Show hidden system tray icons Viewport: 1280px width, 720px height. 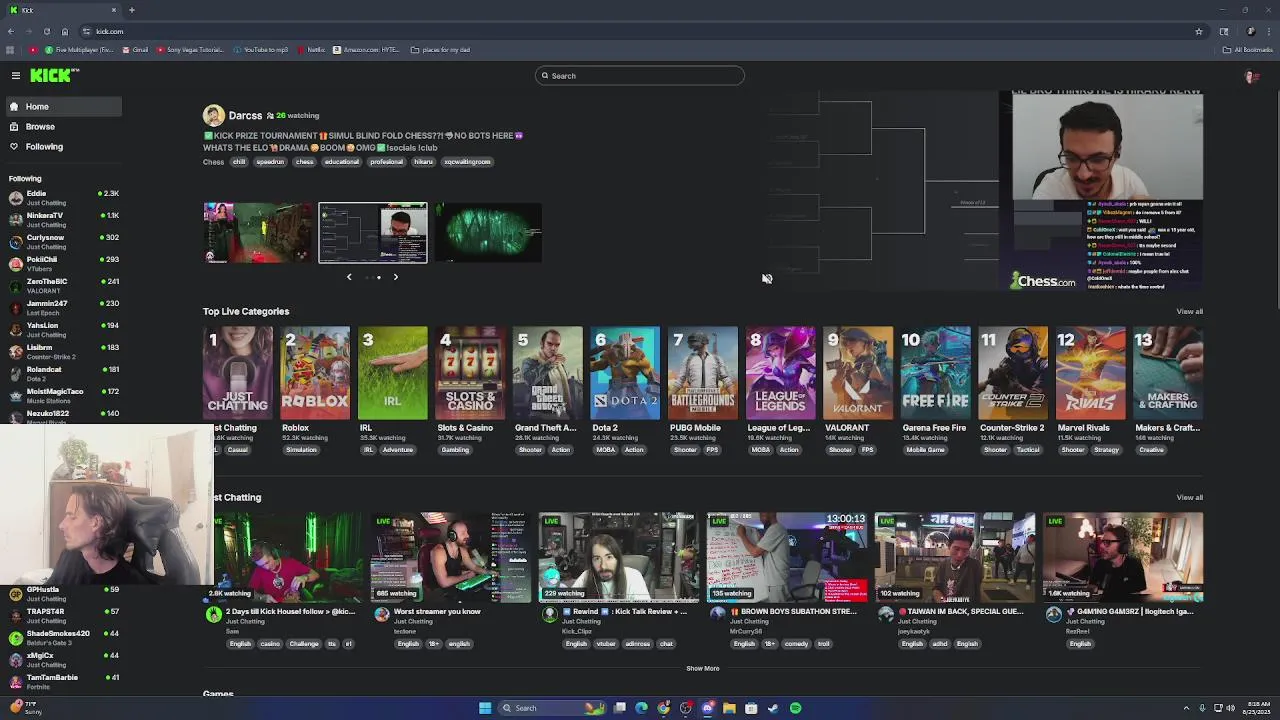1186,708
